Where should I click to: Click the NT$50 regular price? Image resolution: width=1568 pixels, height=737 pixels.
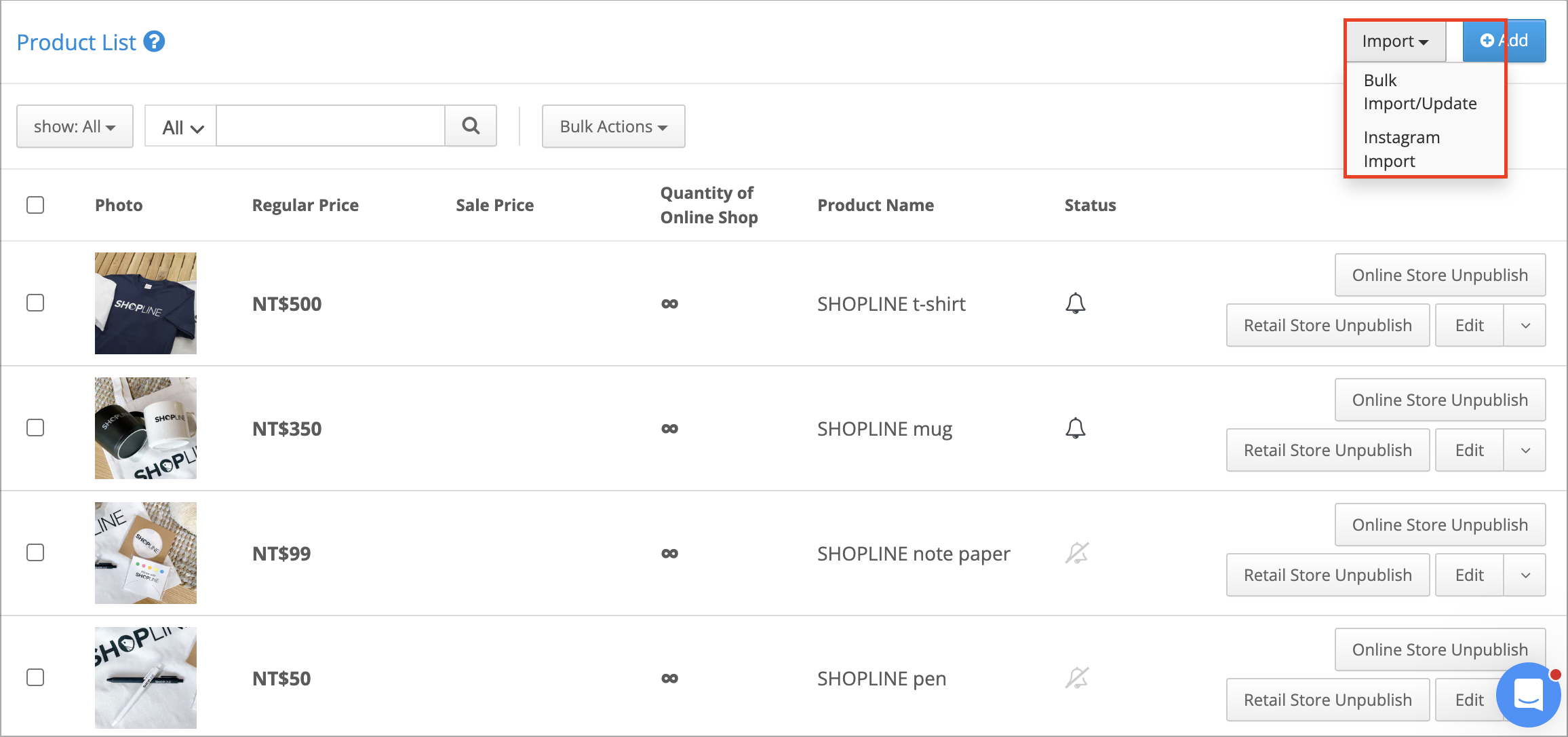pos(281,679)
